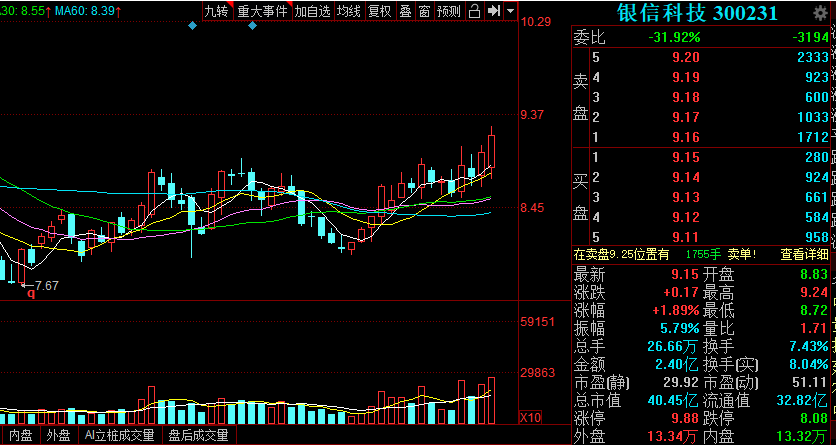Switch to AI立桩成交量 tab
This screenshot has height=445, width=836.
(x=119, y=435)
